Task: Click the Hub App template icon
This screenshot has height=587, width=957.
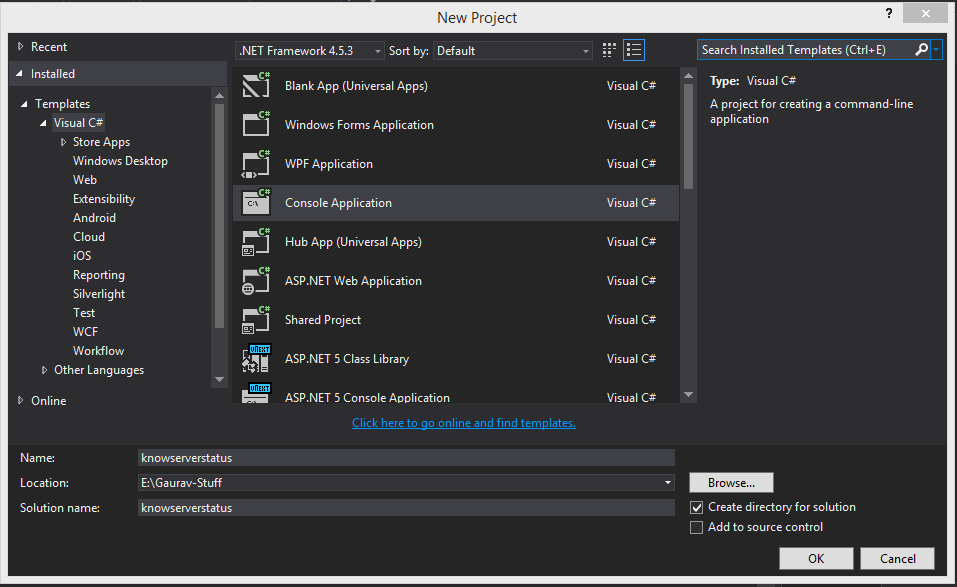Action: (x=256, y=243)
